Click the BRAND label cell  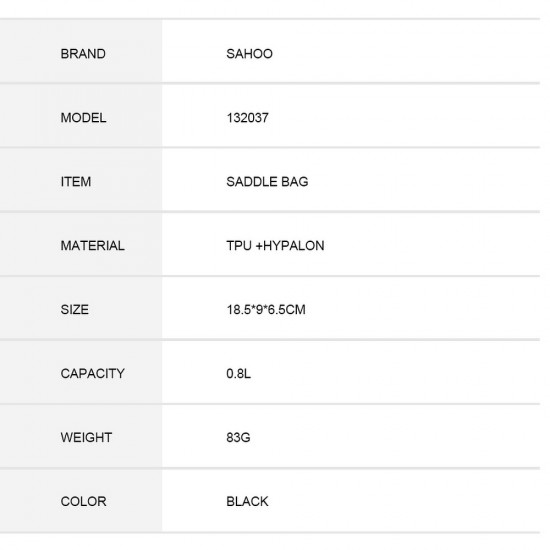(x=81, y=51)
